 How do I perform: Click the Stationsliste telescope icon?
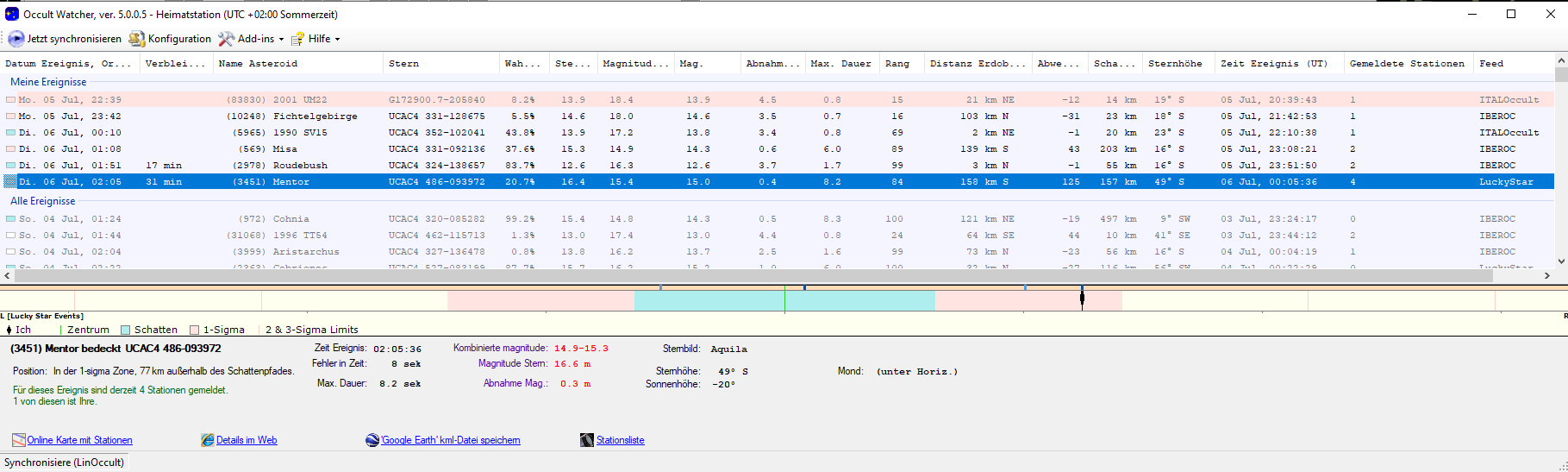click(587, 440)
